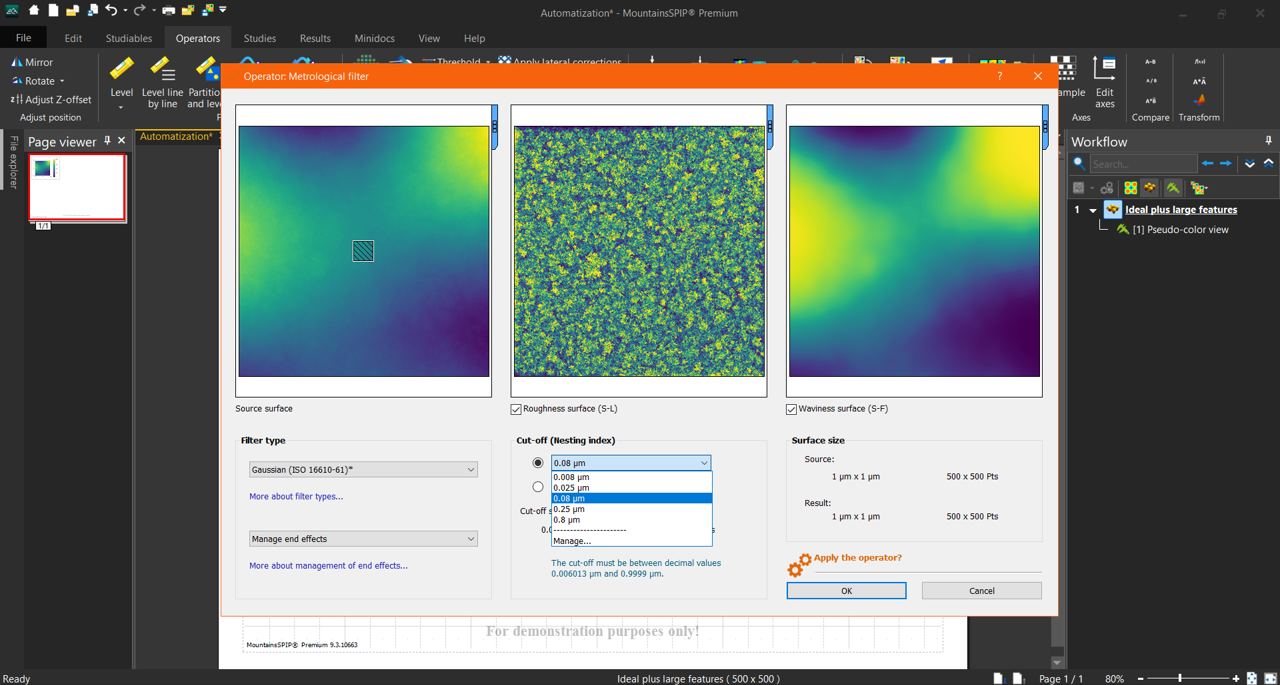Click the New document icon in quick access toolbar

point(53,10)
